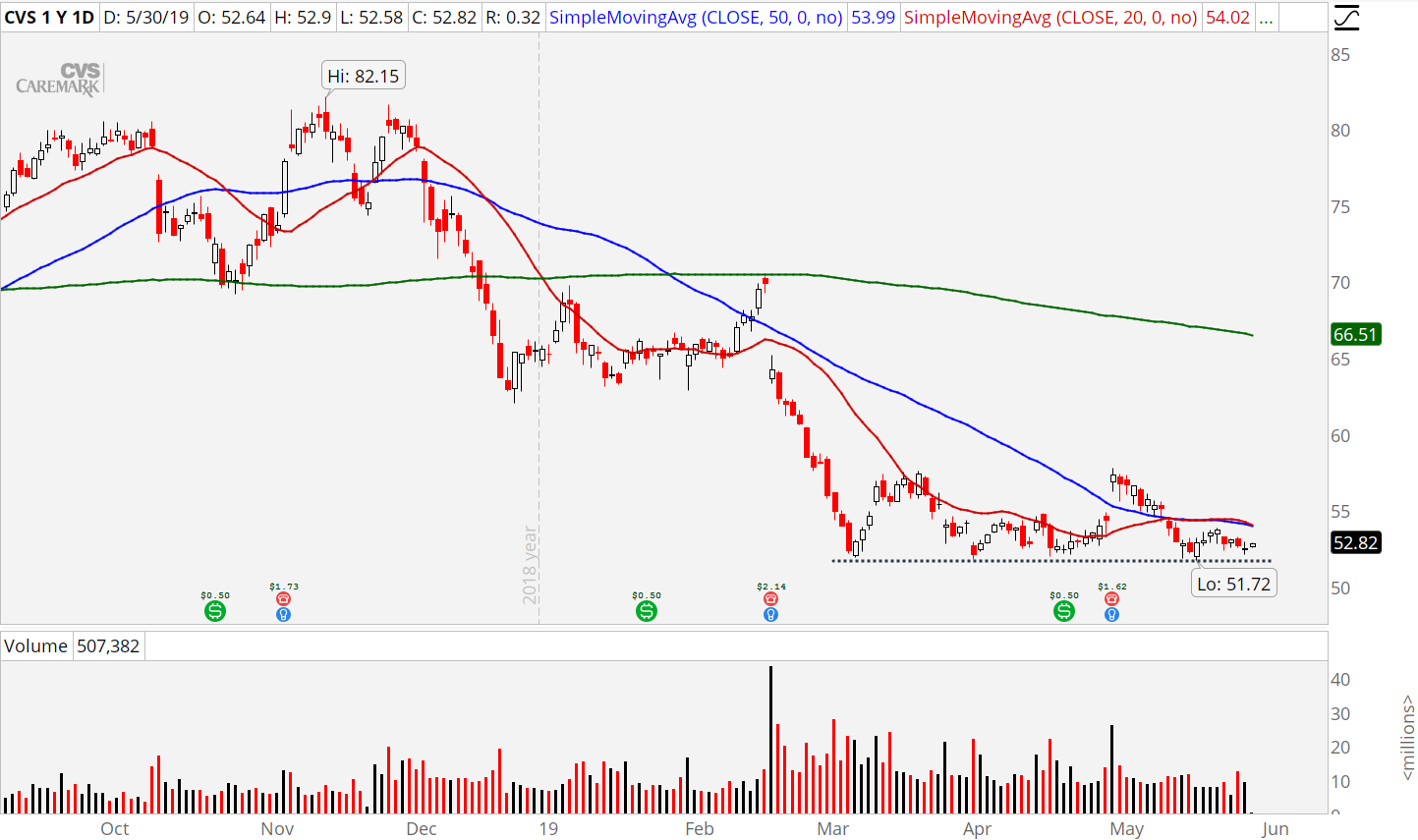
Task: Click the "Dec" time axis label
Action: coord(422,829)
